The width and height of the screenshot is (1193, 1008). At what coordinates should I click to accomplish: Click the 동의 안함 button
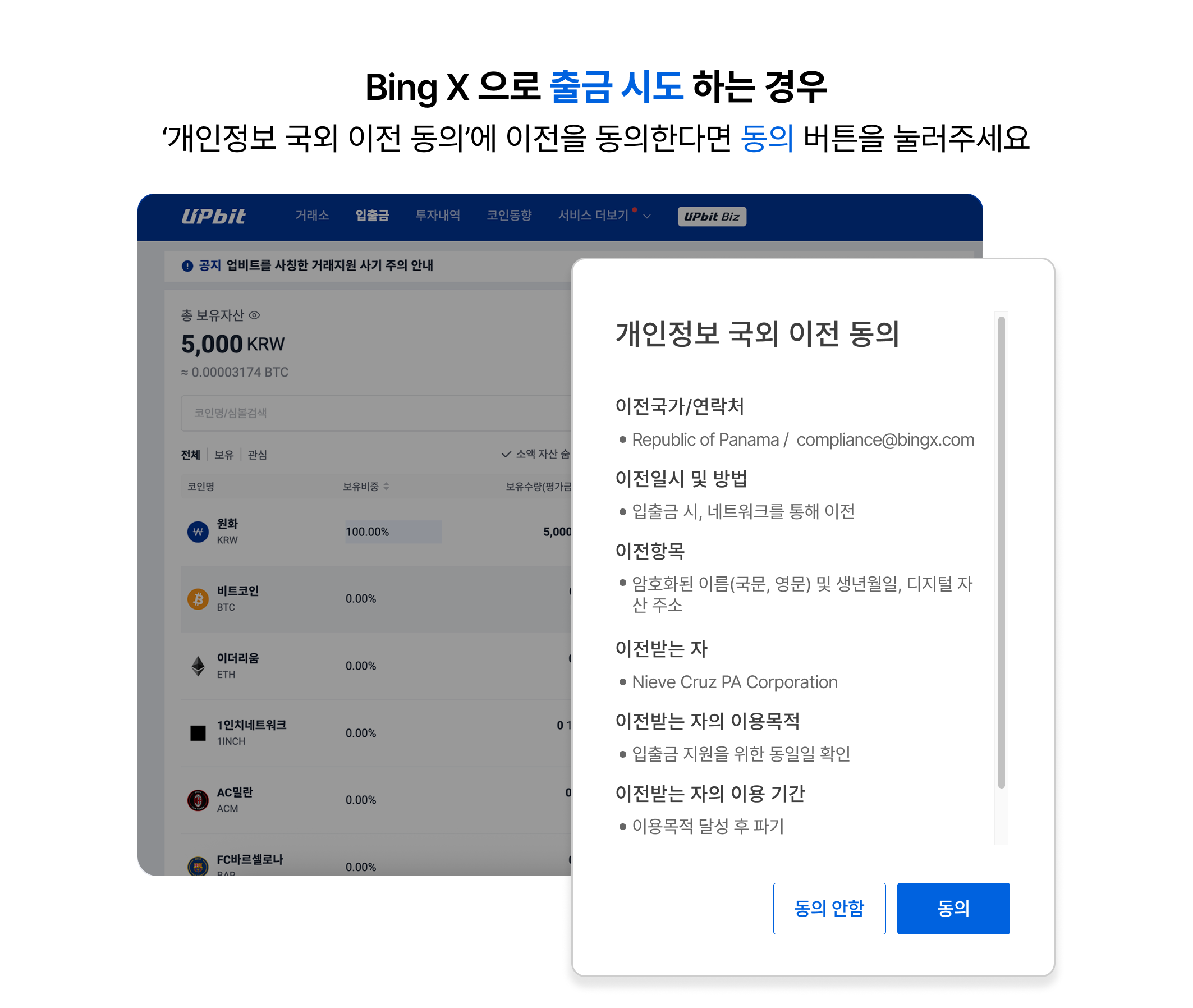[x=829, y=909]
